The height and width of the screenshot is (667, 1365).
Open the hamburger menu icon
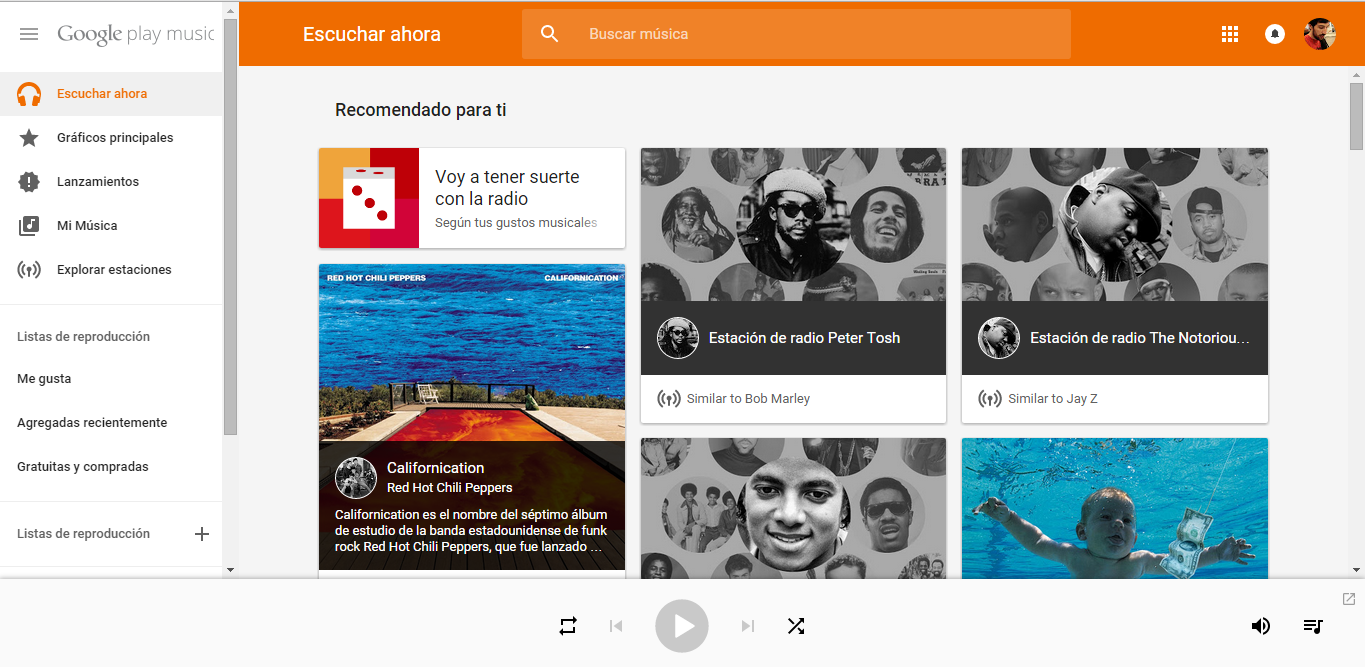tap(29, 34)
